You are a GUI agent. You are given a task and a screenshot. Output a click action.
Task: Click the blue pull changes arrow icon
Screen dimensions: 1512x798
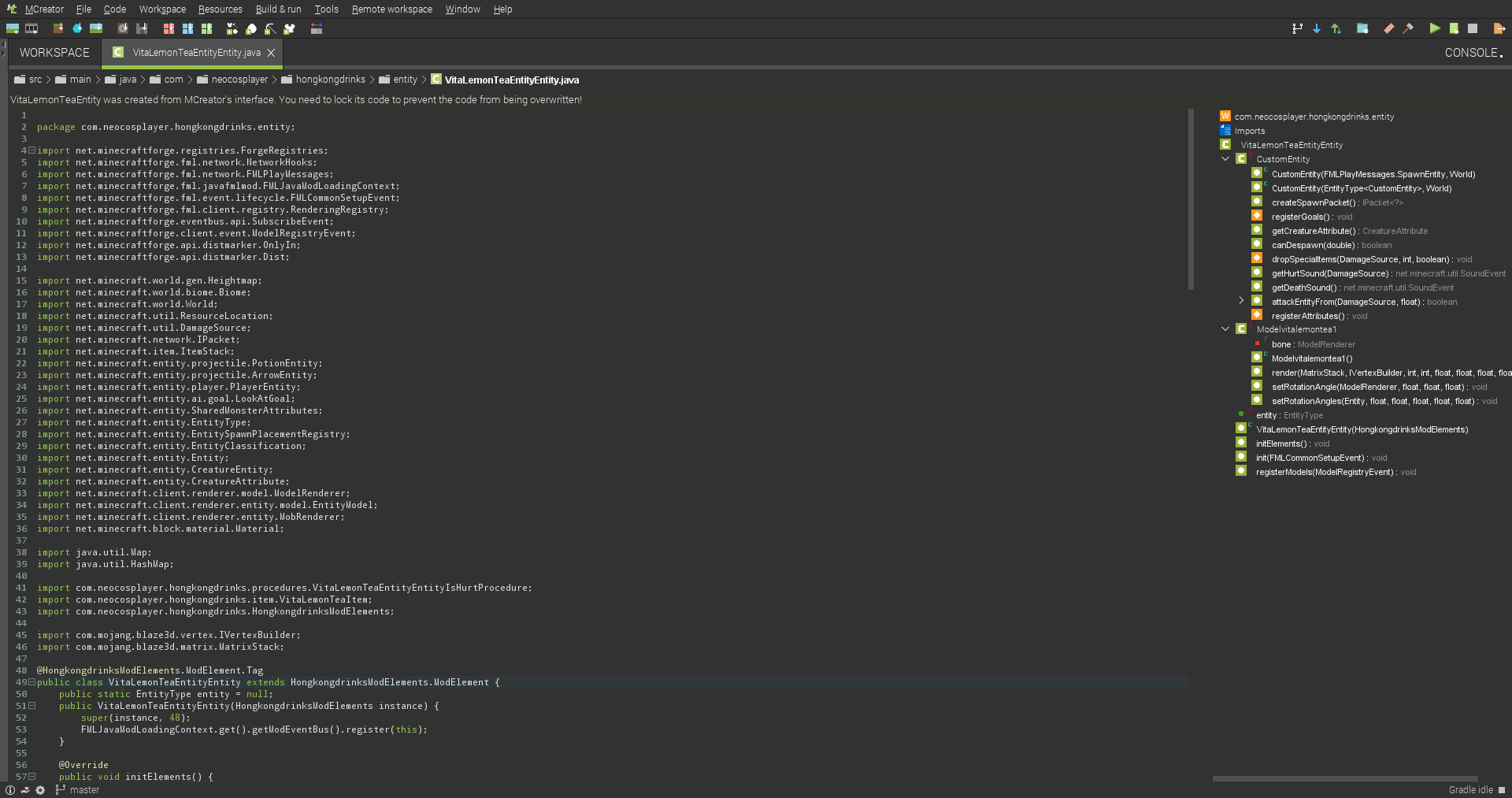click(1316, 28)
